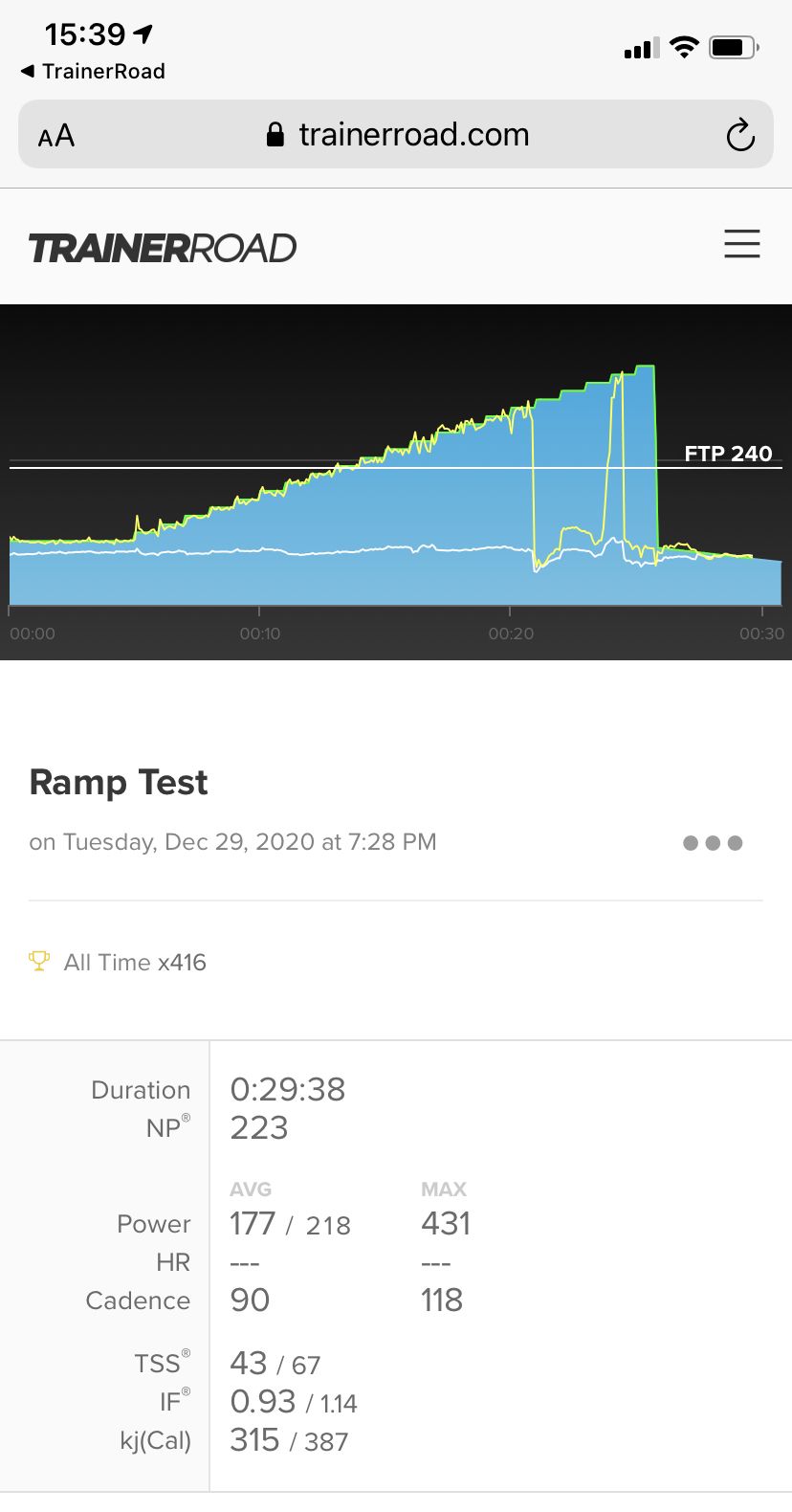Tap the Ramp Test workout title

click(x=119, y=782)
